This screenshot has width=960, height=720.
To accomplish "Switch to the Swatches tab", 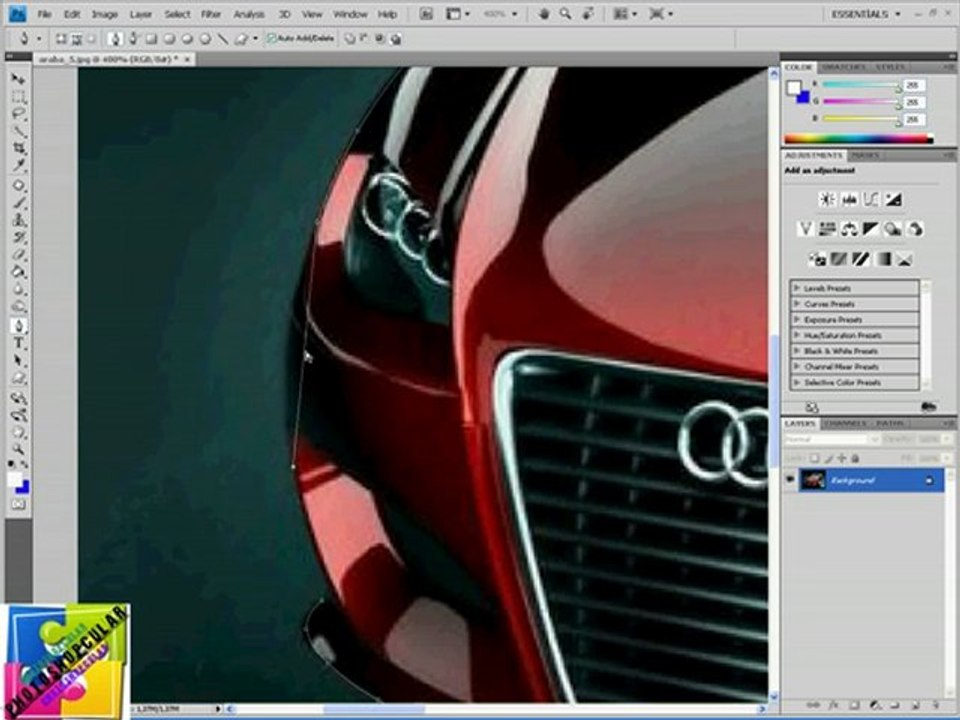I will (x=843, y=67).
